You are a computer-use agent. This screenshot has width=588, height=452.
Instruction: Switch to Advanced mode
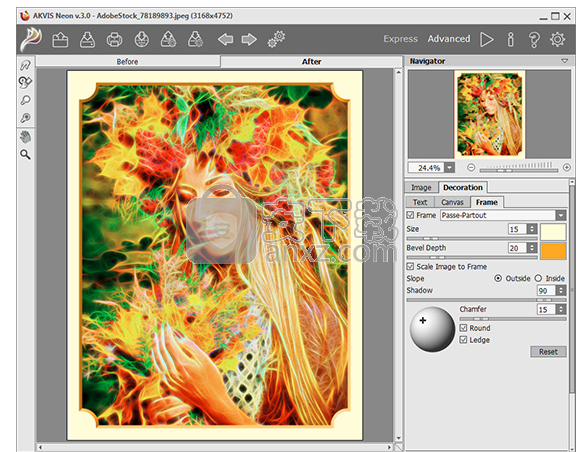click(x=448, y=39)
